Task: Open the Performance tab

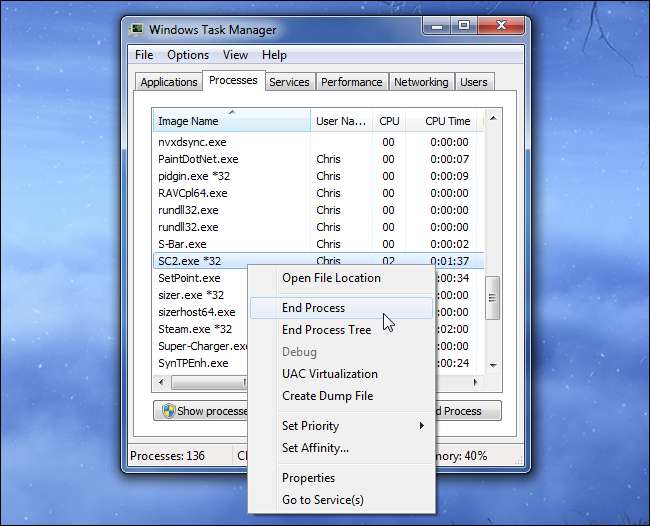Action: point(352,82)
